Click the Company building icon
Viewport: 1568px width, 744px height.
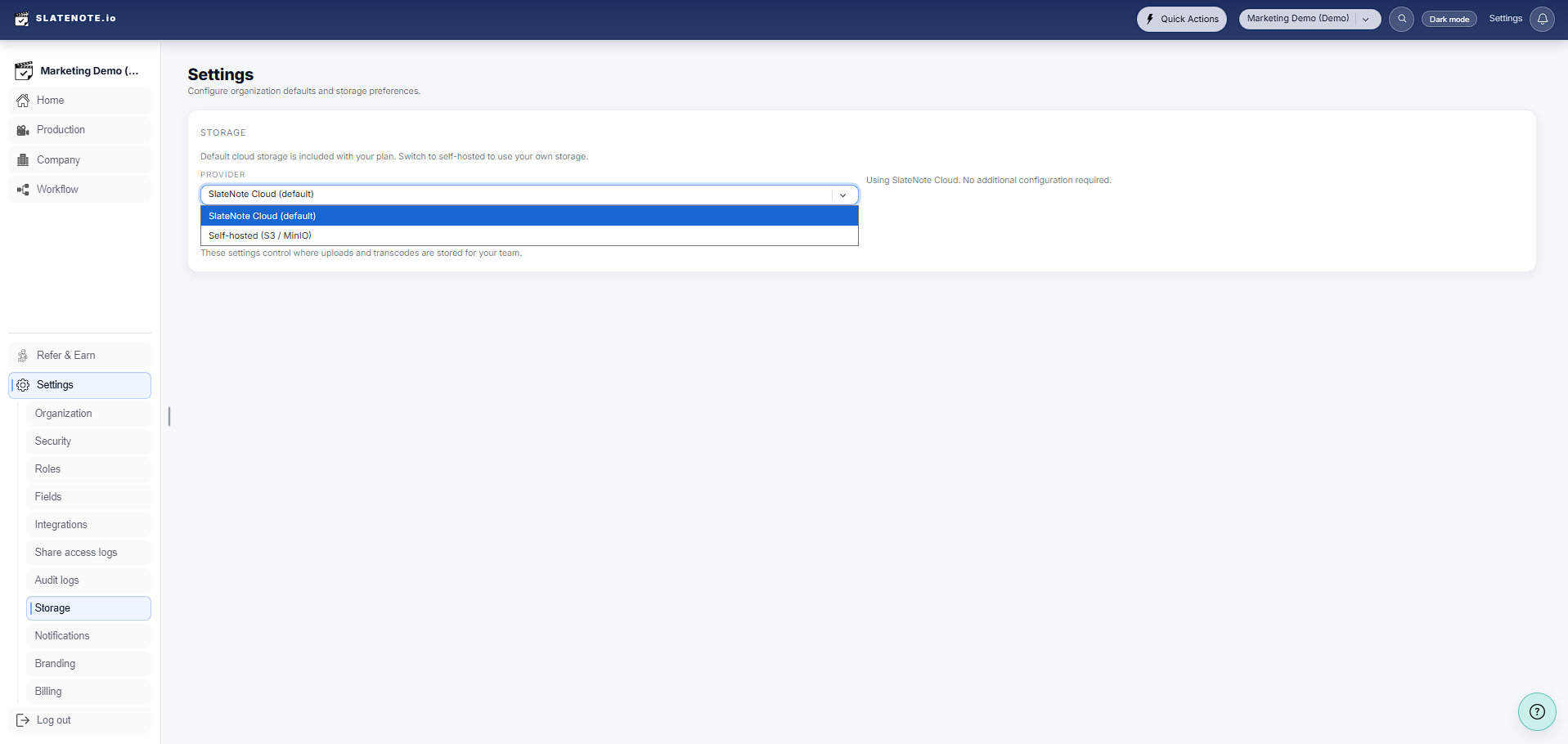pos(23,159)
